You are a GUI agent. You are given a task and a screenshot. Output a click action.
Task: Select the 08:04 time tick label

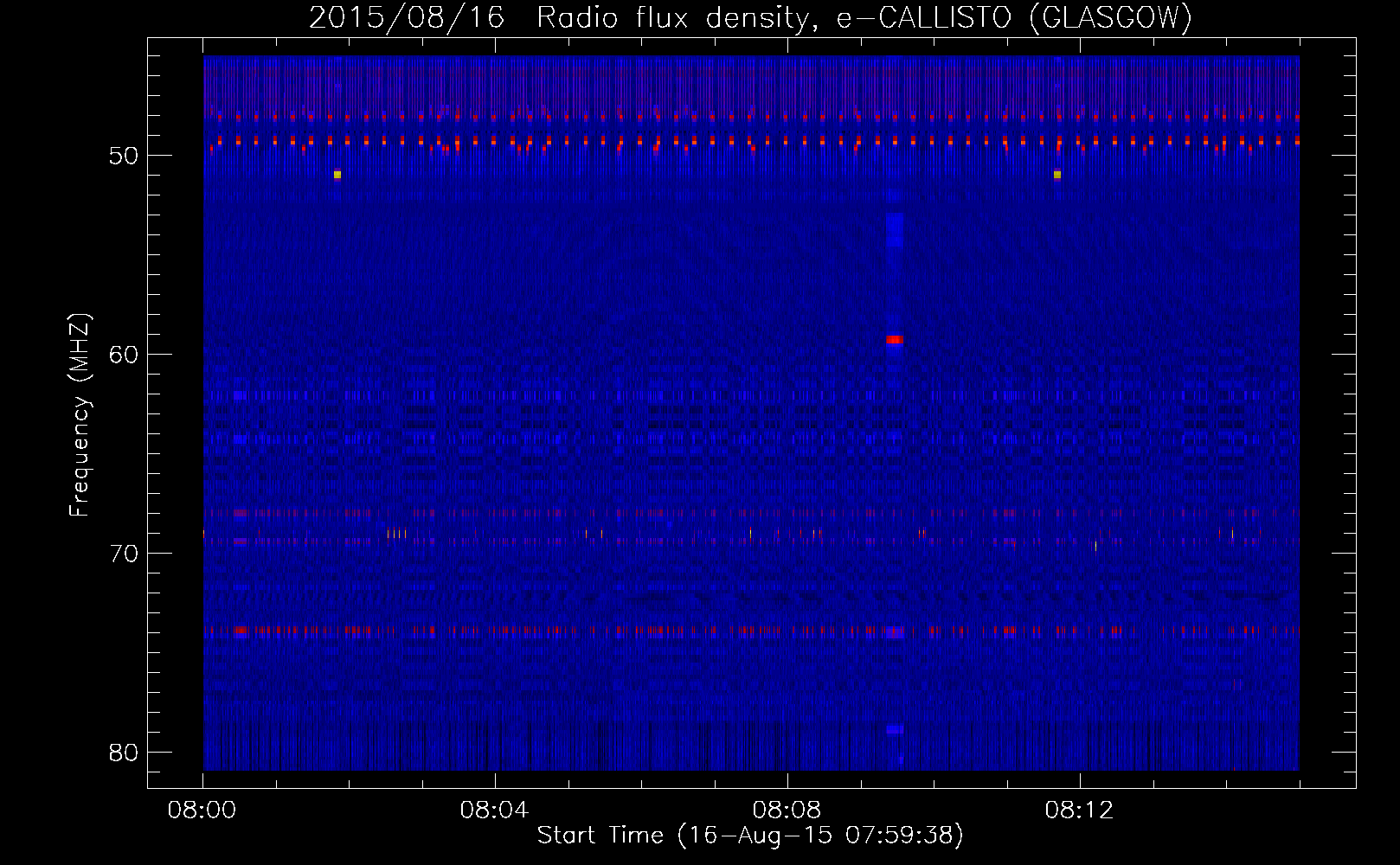495,811
